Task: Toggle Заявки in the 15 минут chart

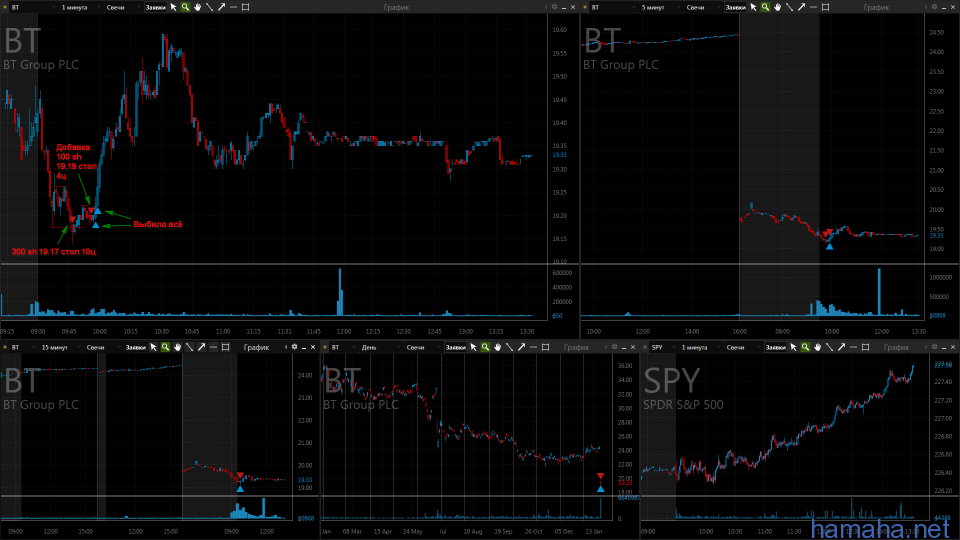Action: coord(136,347)
